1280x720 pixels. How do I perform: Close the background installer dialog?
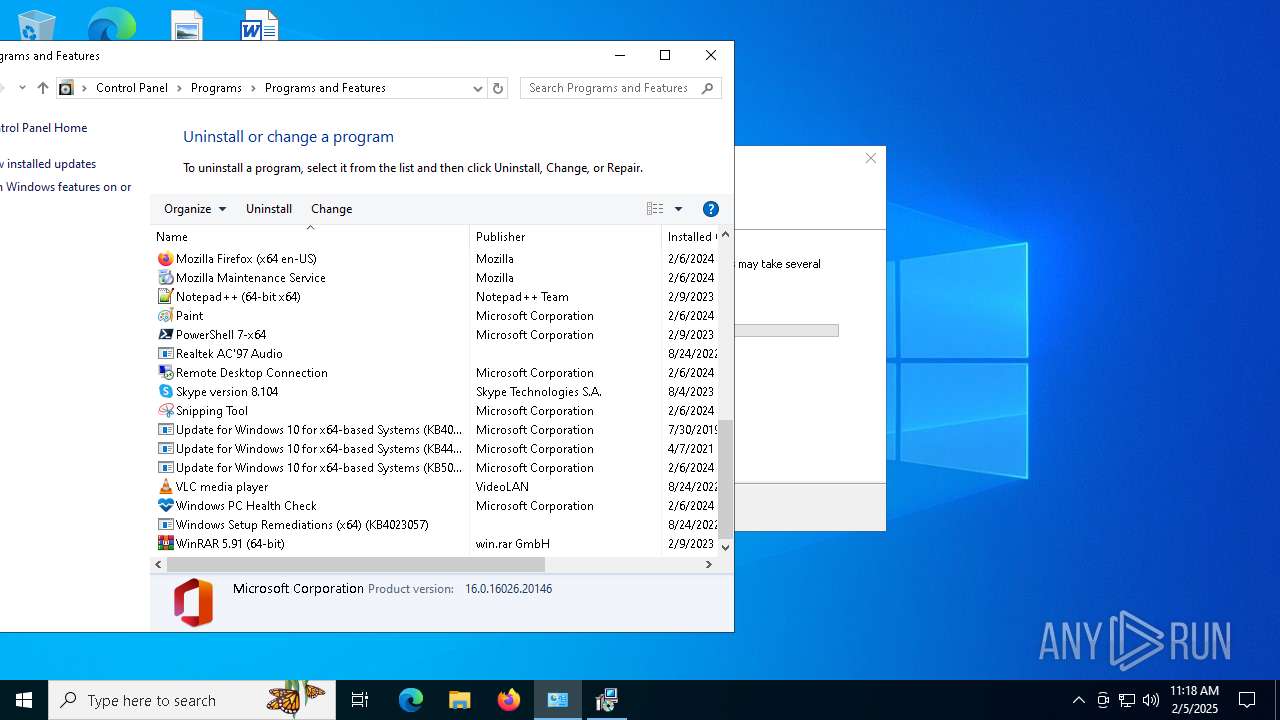coord(871,158)
